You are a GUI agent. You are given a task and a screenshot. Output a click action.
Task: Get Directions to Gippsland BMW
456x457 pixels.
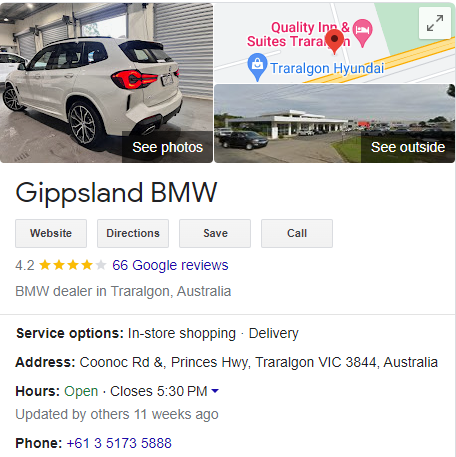[133, 233]
